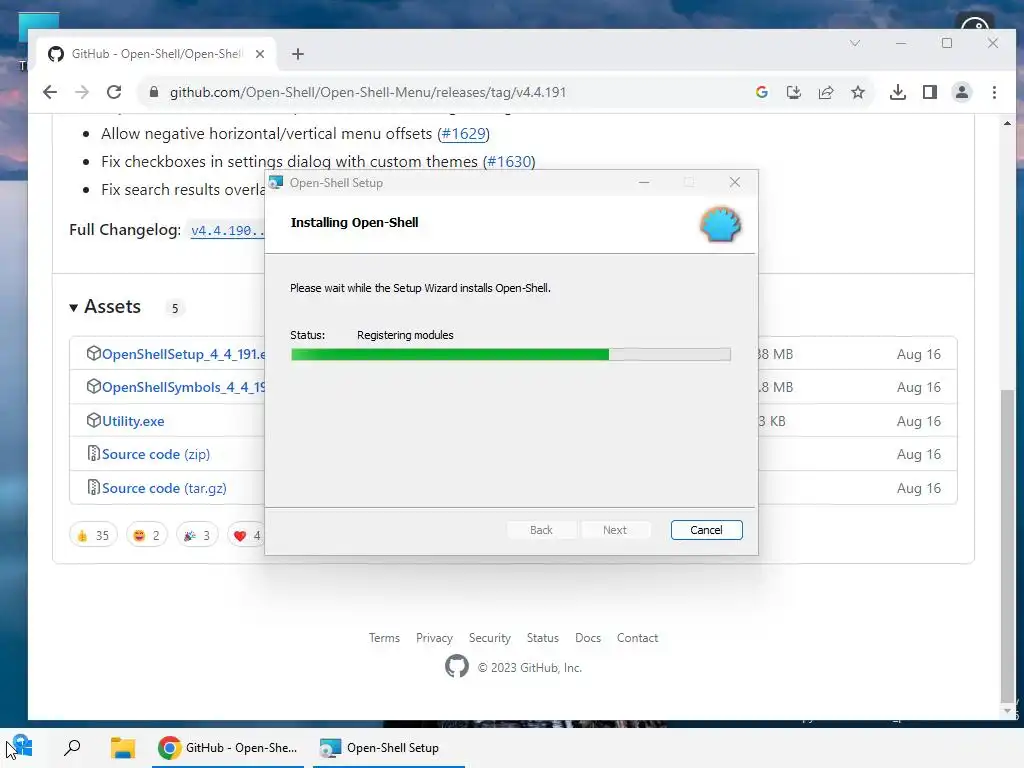Open Chrome's downloads icon
Viewport: 1024px width, 768px height.
point(898,92)
